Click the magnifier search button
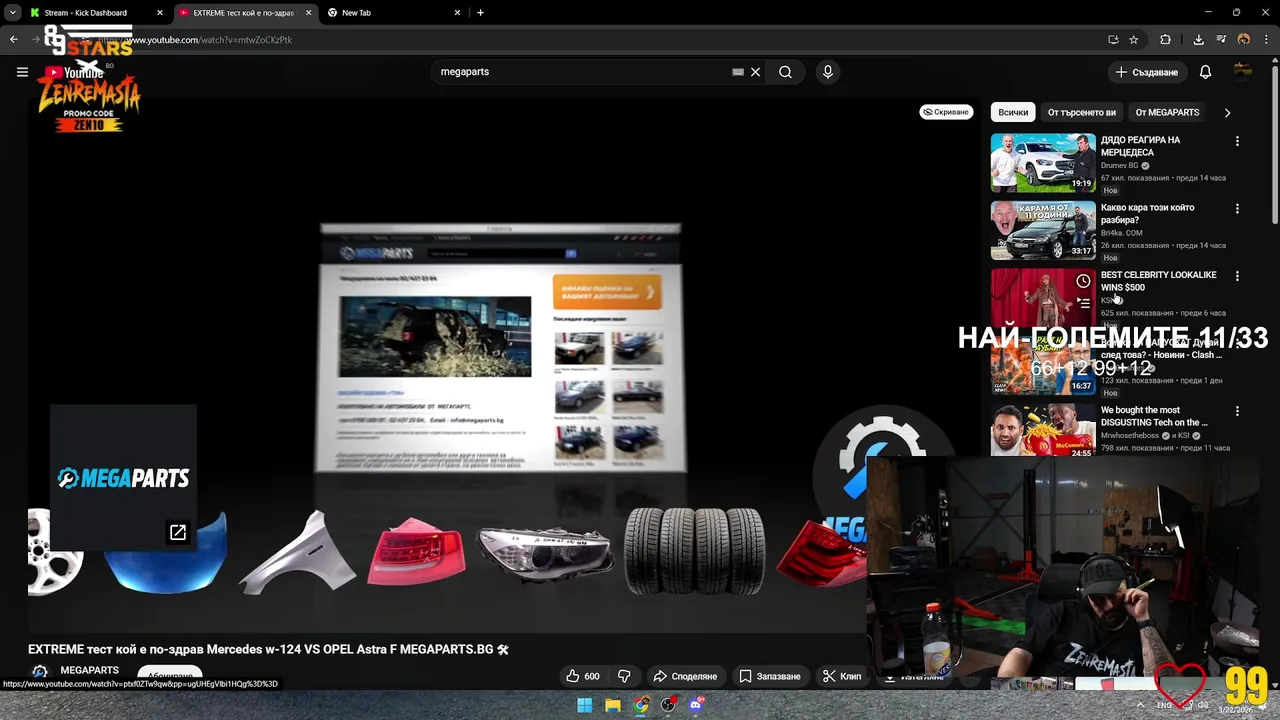Screen dimensions: 1280x720 pos(785,72)
